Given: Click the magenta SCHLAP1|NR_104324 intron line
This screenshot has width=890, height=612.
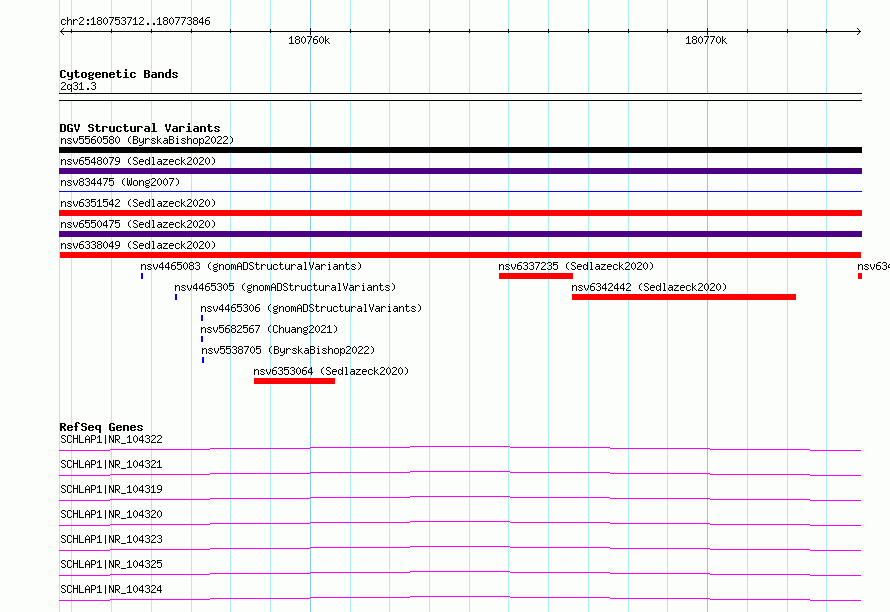Looking at the screenshot, I should coord(460,598).
